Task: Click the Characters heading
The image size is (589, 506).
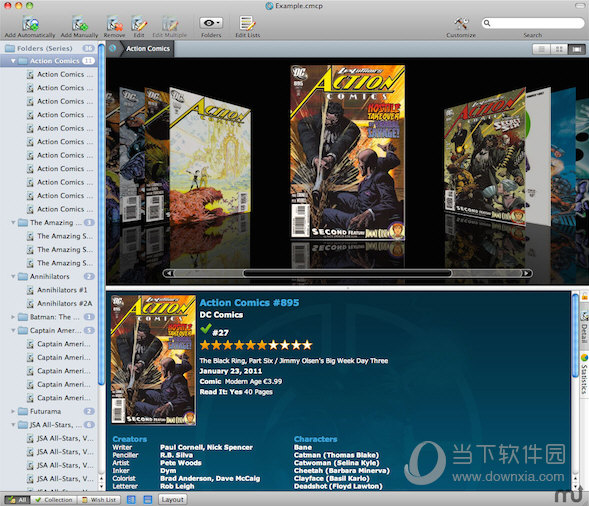Action: point(316,439)
